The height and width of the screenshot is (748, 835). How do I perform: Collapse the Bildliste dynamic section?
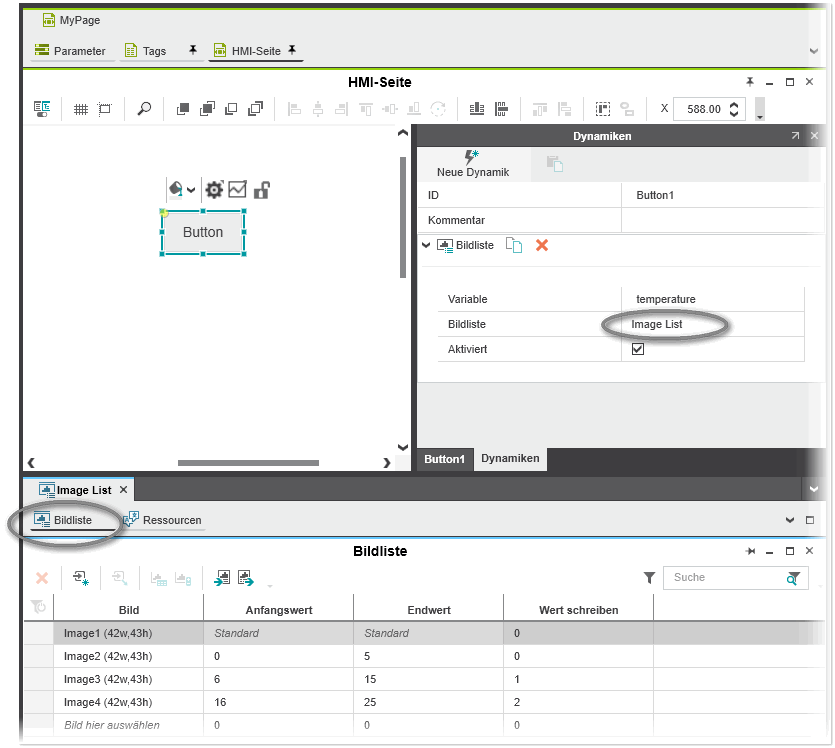coord(427,245)
